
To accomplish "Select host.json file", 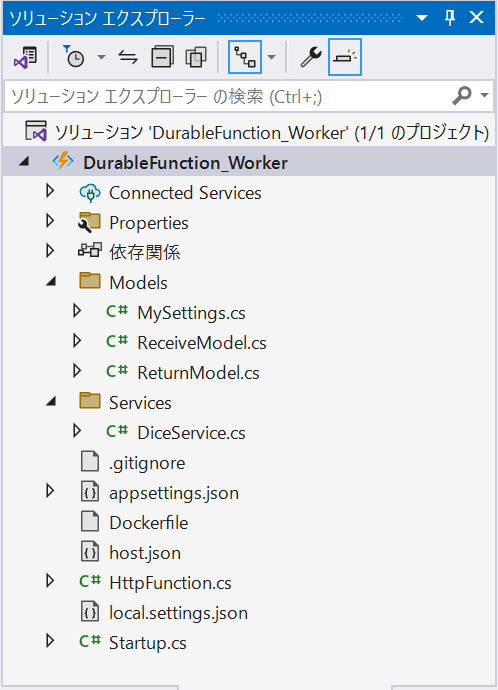I will point(145,553).
